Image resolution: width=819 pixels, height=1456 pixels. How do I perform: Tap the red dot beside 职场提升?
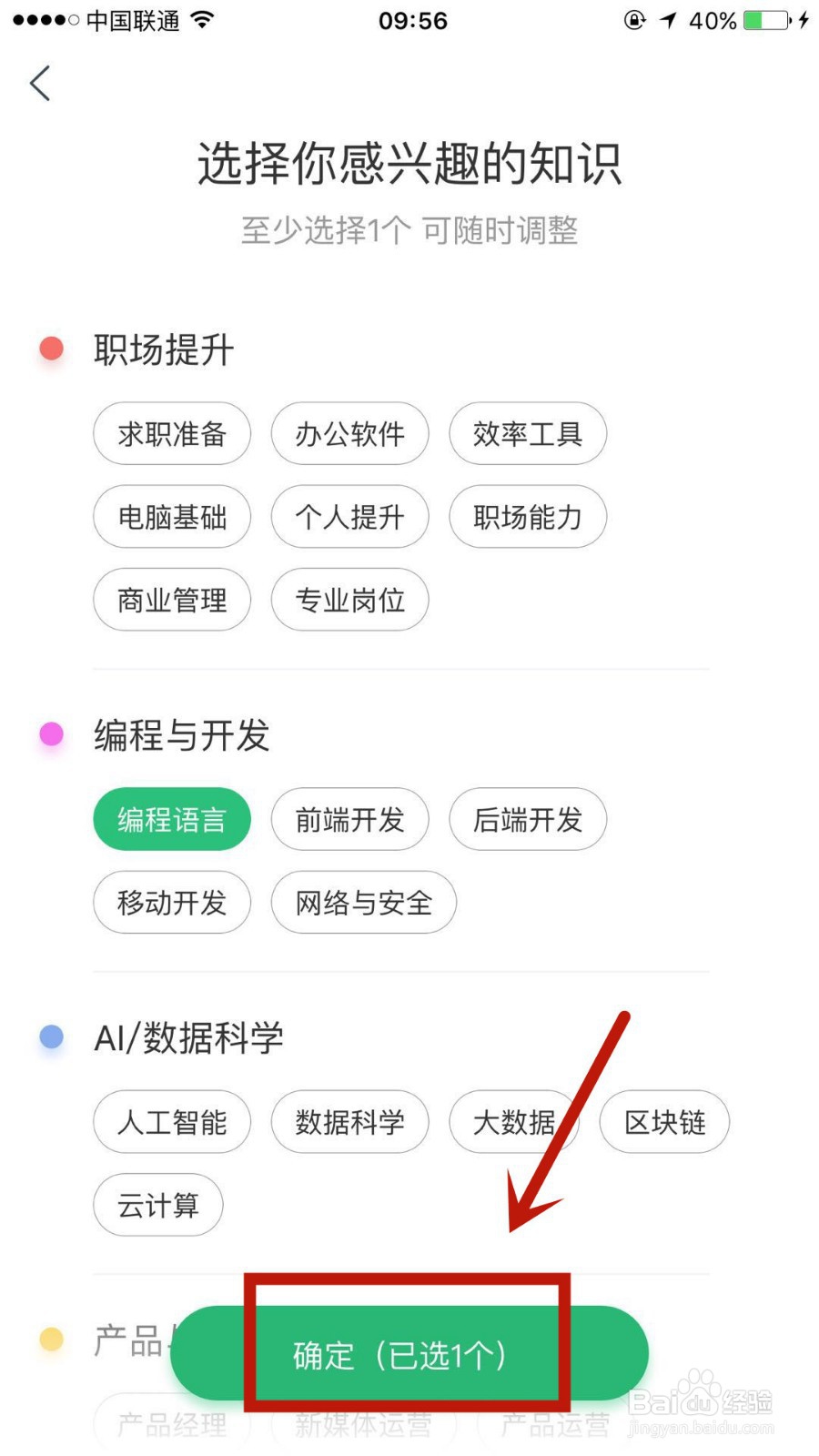pos(52,349)
